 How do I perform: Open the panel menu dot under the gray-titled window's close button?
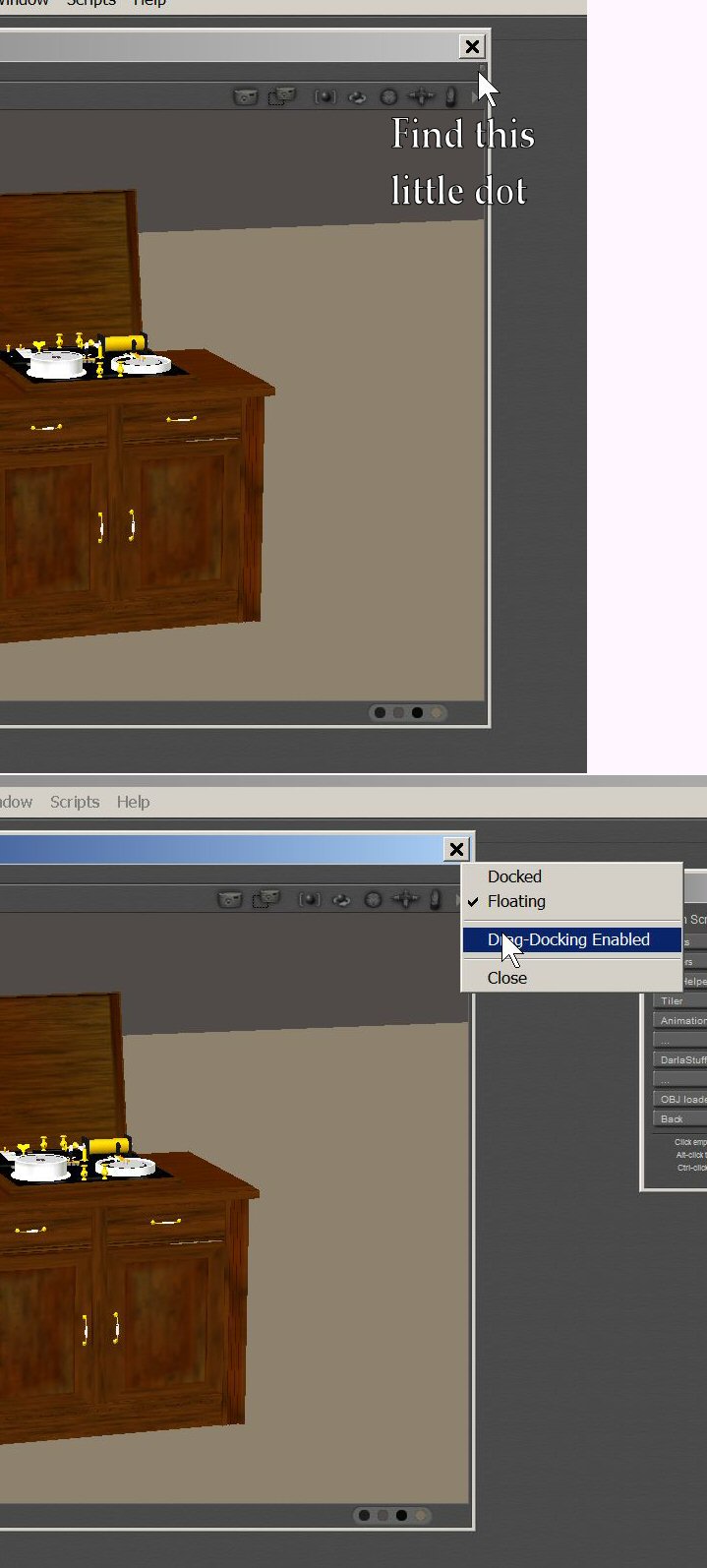point(482,69)
